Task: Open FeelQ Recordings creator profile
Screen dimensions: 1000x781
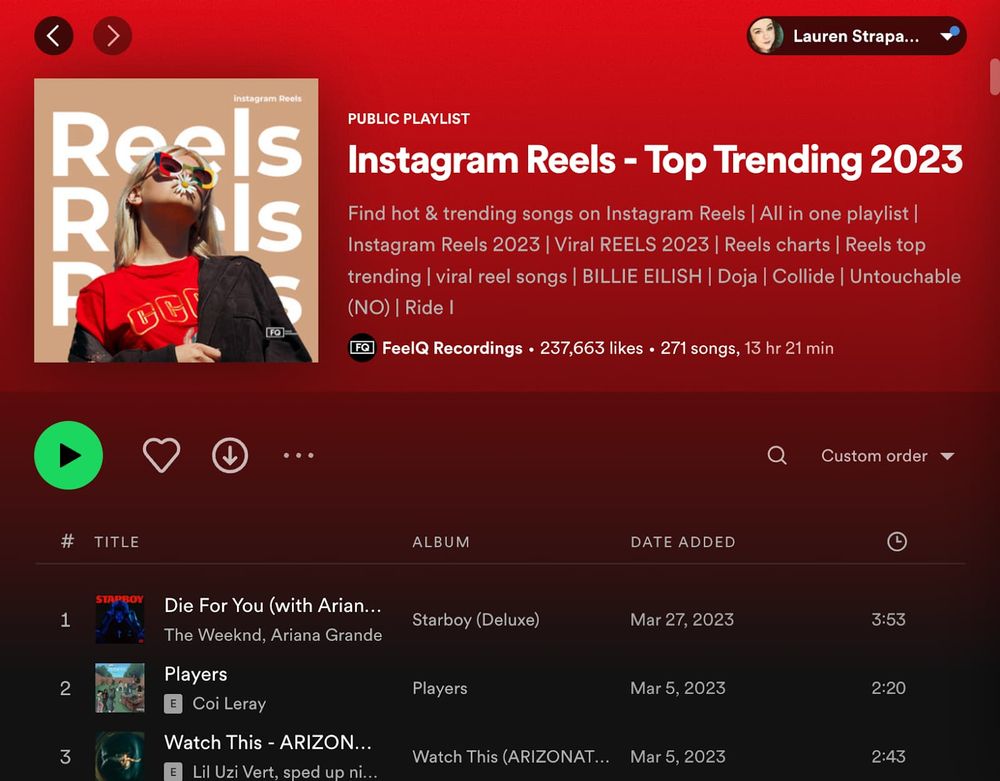Action: point(452,348)
